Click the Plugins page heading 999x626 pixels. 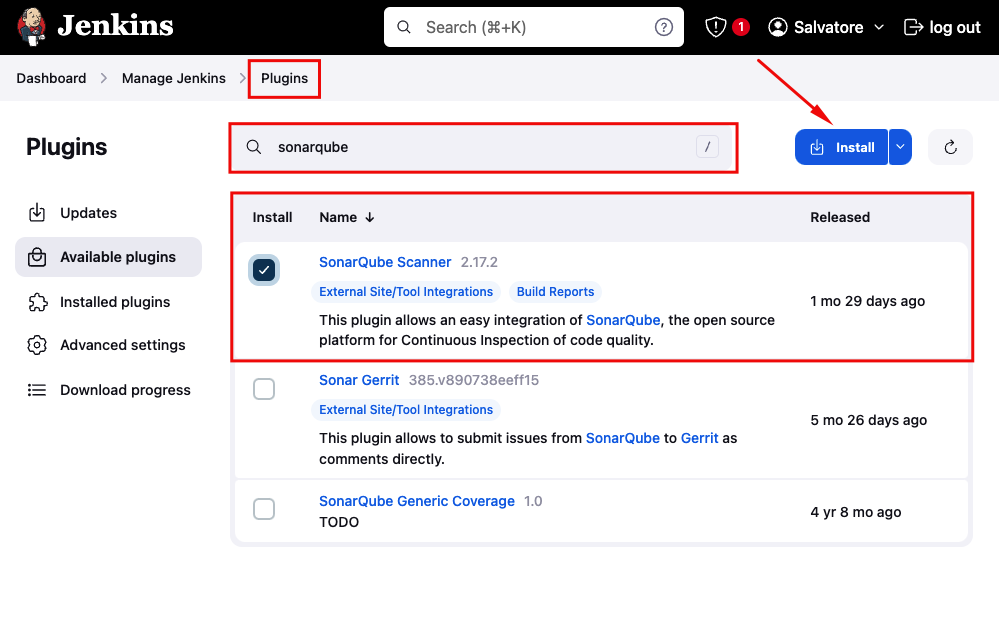pos(66,147)
